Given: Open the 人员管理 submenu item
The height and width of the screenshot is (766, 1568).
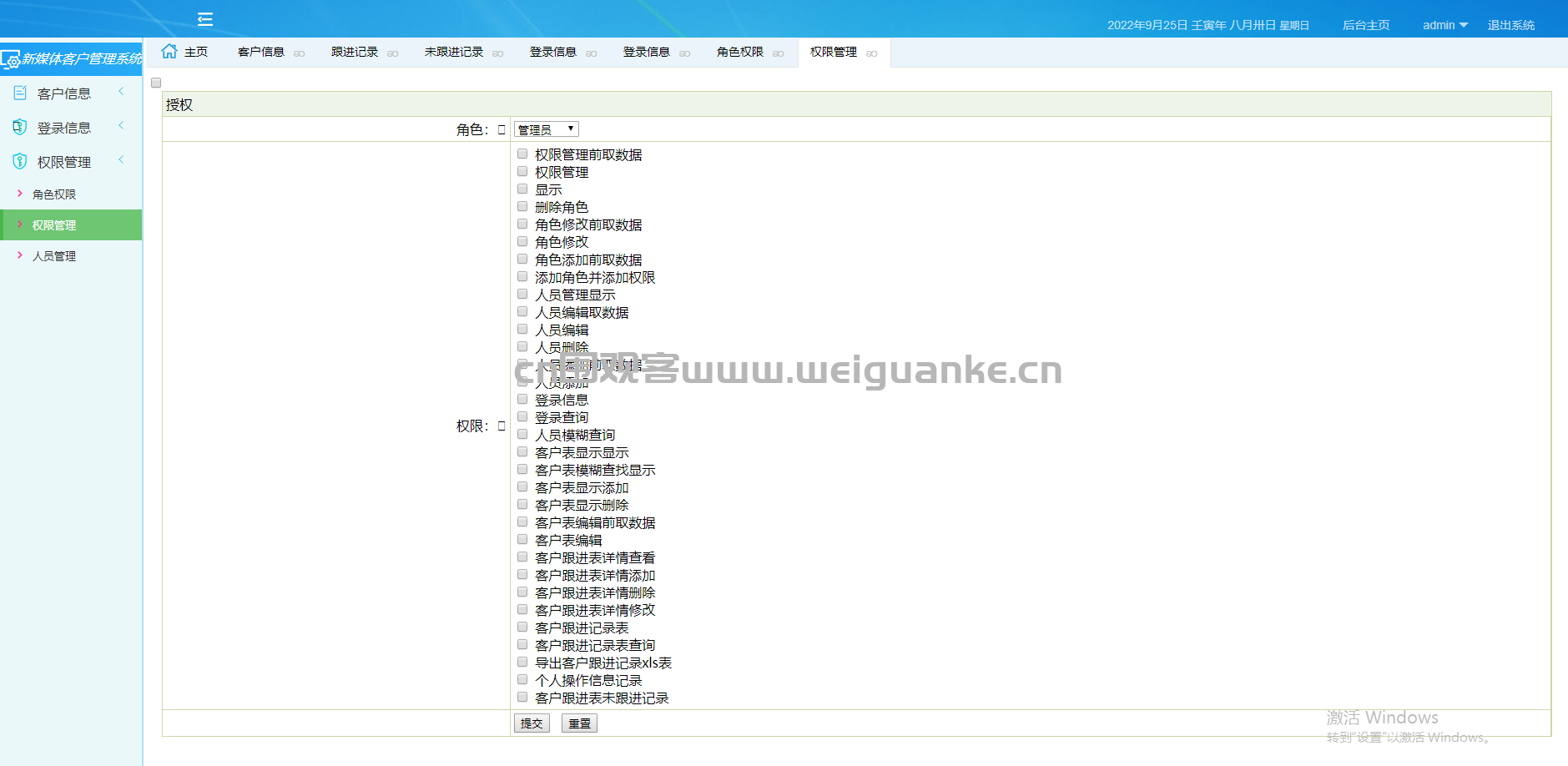Looking at the screenshot, I should click(54, 256).
